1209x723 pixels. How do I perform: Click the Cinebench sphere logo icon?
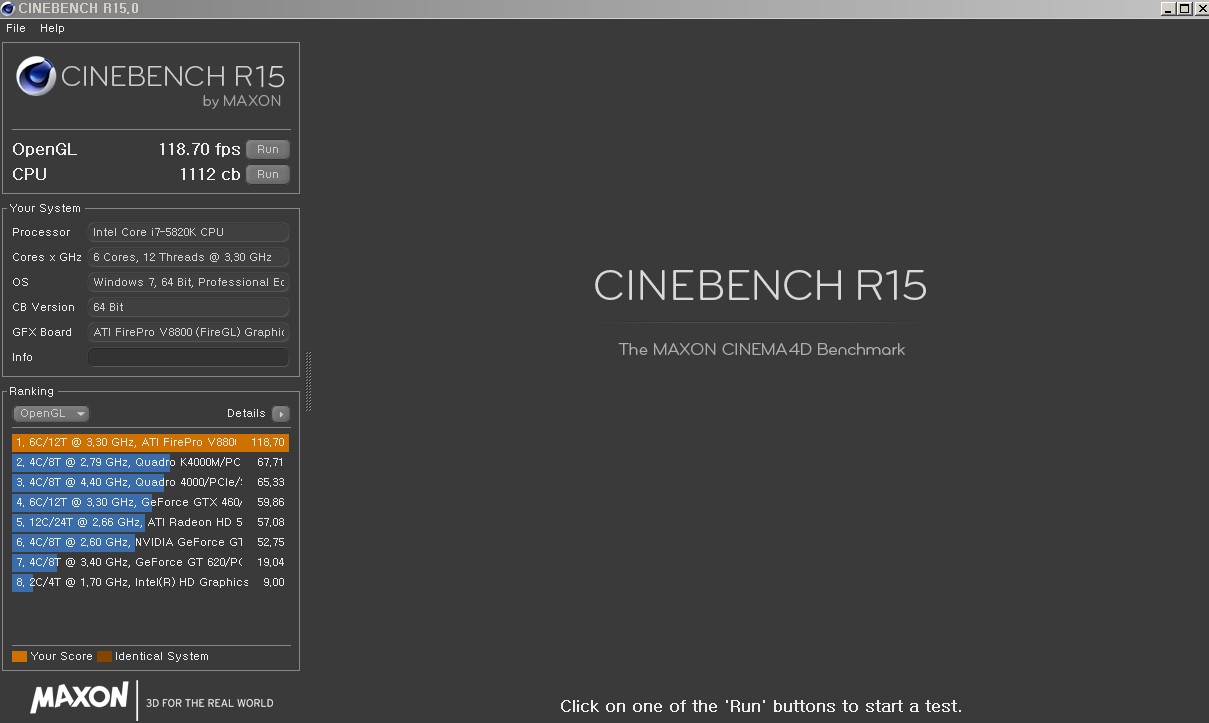coord(36,77)
